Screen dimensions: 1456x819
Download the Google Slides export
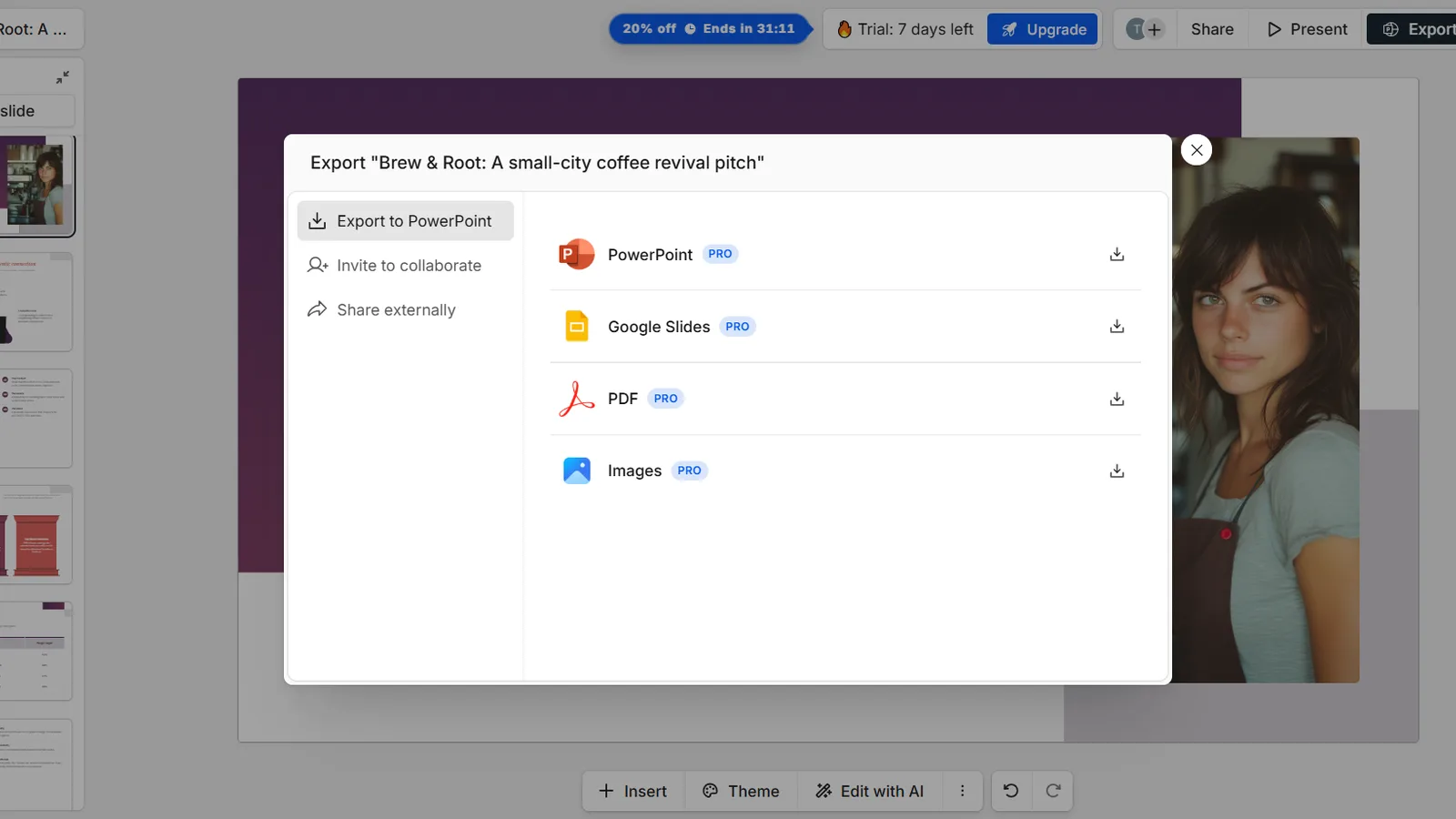click(x=1117, y=327)
